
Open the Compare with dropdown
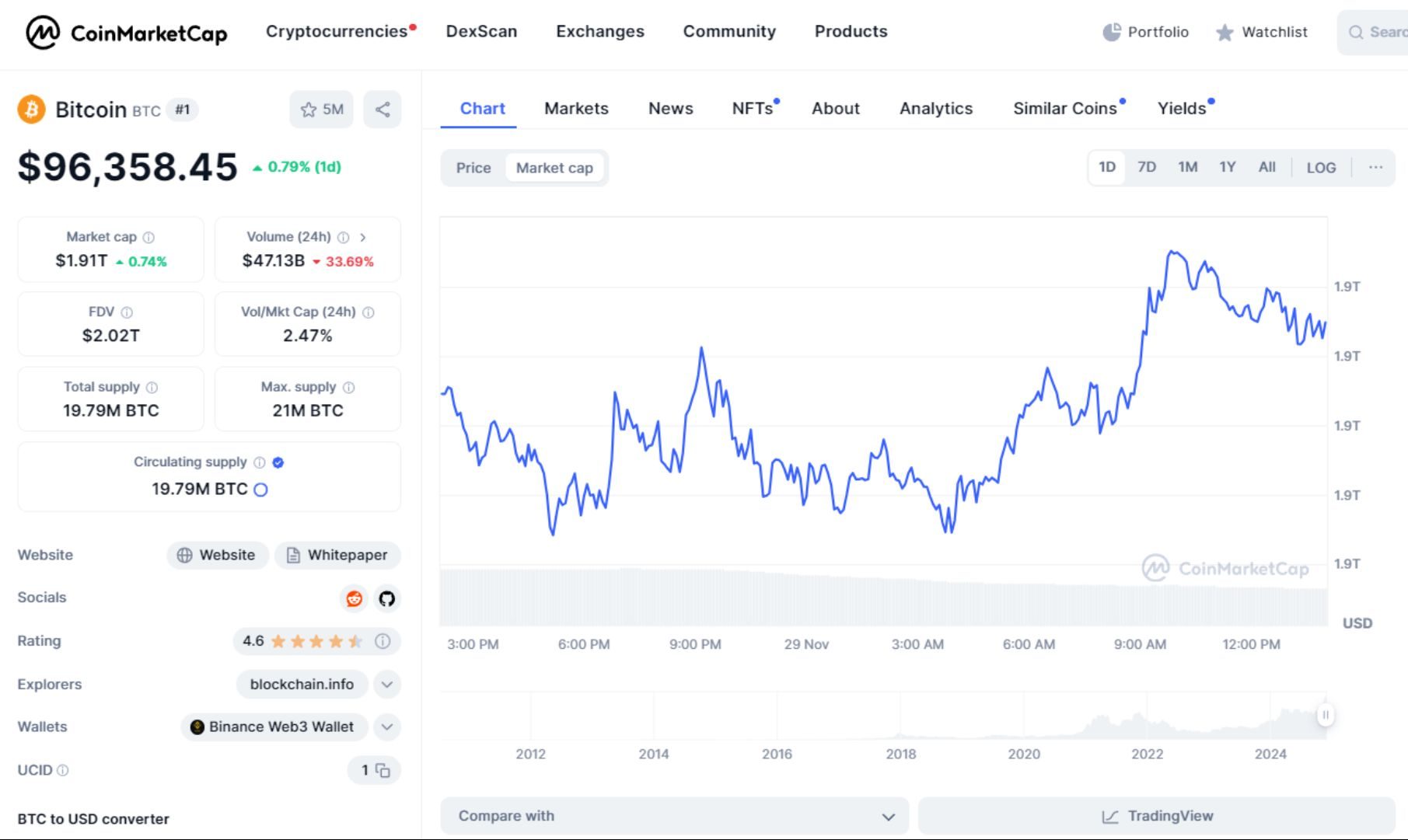[x=674, y=816]
